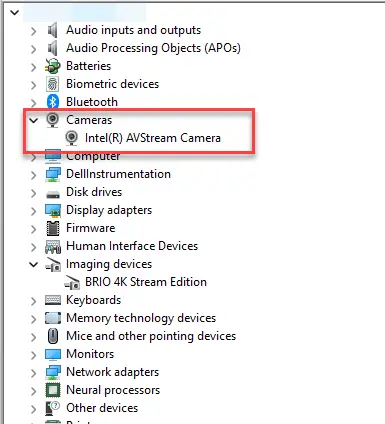385x424 pixels.
Task: Select Audio Processing Objects (APOs) label
Action: (153, 48)
